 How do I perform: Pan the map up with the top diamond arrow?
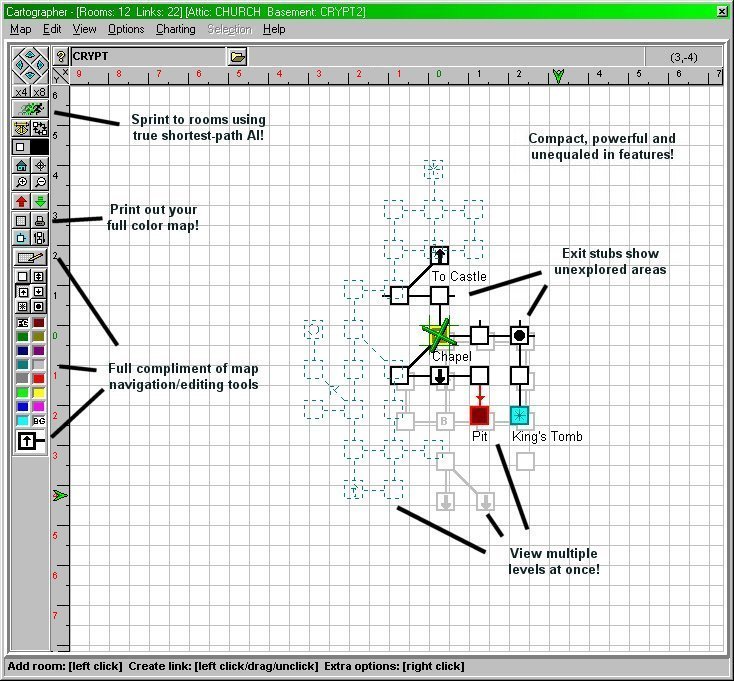pyautogui.click(x=30, y=55)
